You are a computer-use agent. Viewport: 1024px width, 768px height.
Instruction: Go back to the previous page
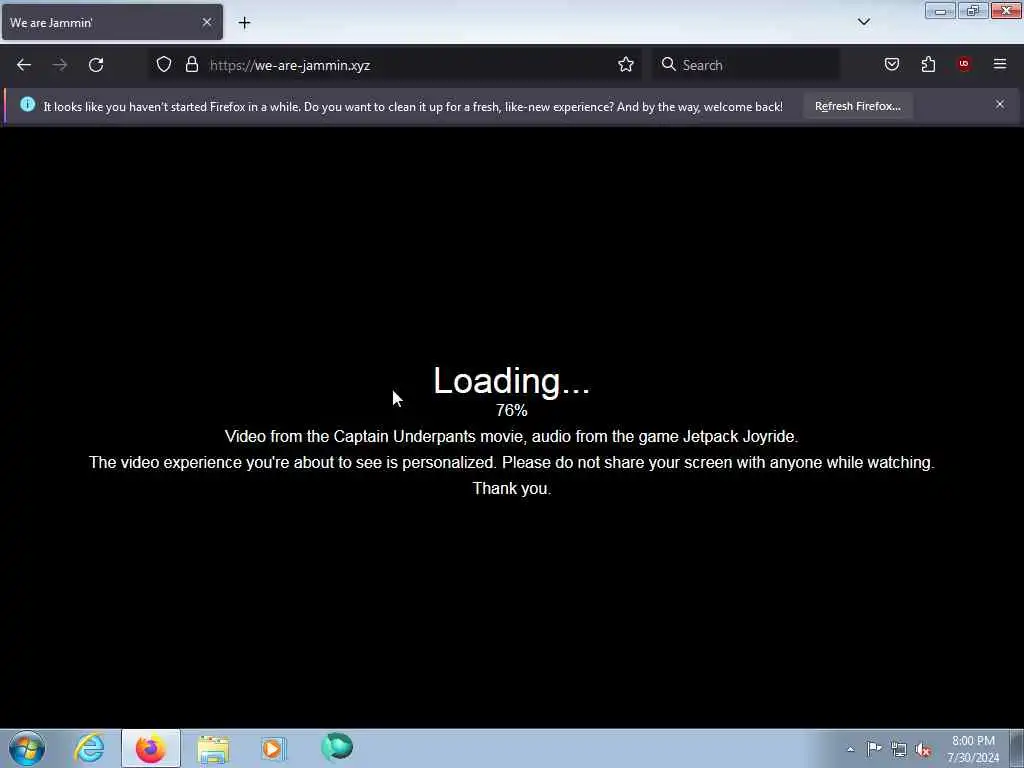pos(24,65)
